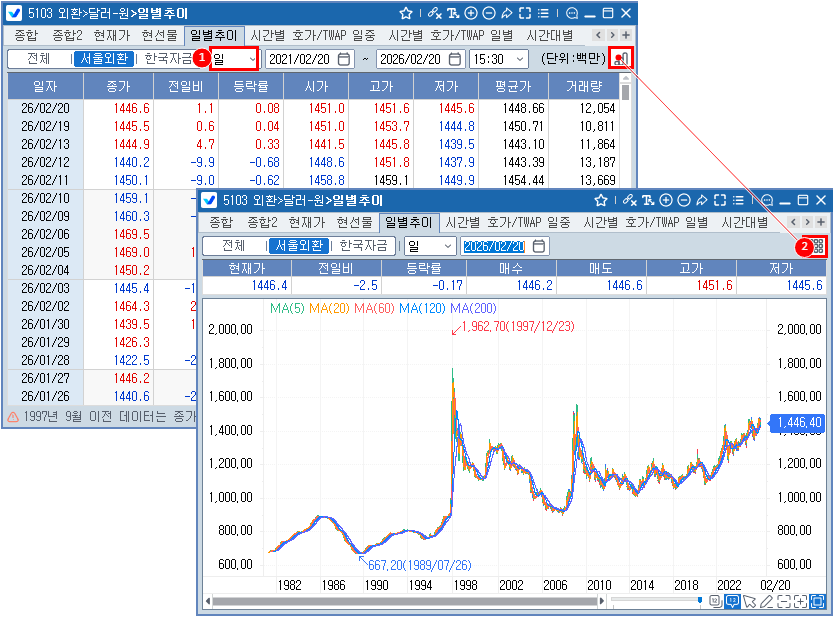834x617 pixels.
Task: Click the 2026/02/20 date field in chart window
Action: point(494,246)
